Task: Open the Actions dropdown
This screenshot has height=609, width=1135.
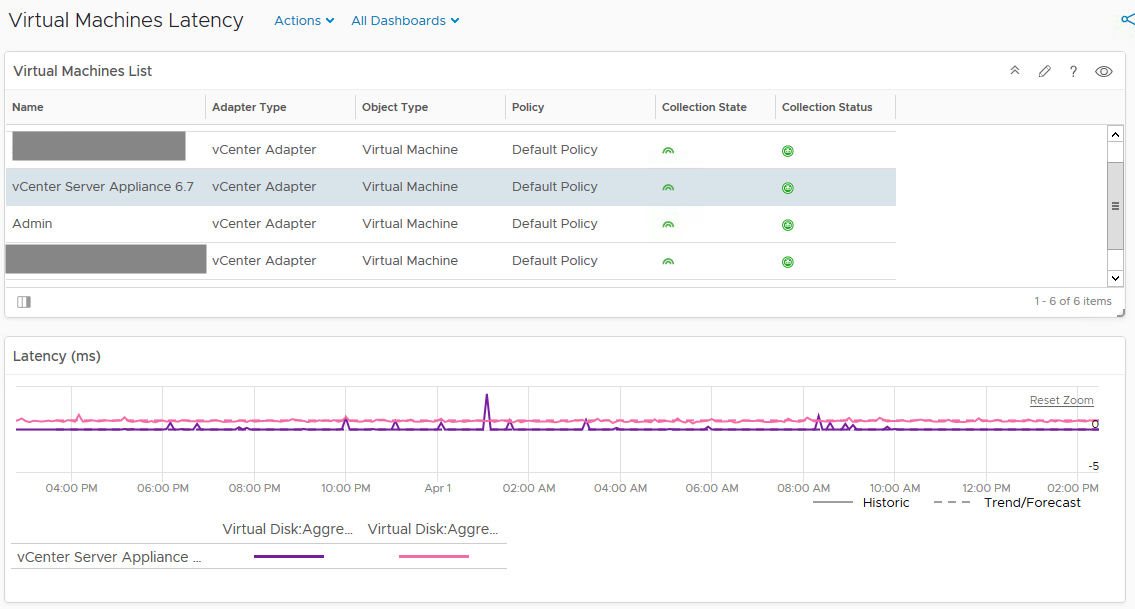Action: [x=304, y=20]
